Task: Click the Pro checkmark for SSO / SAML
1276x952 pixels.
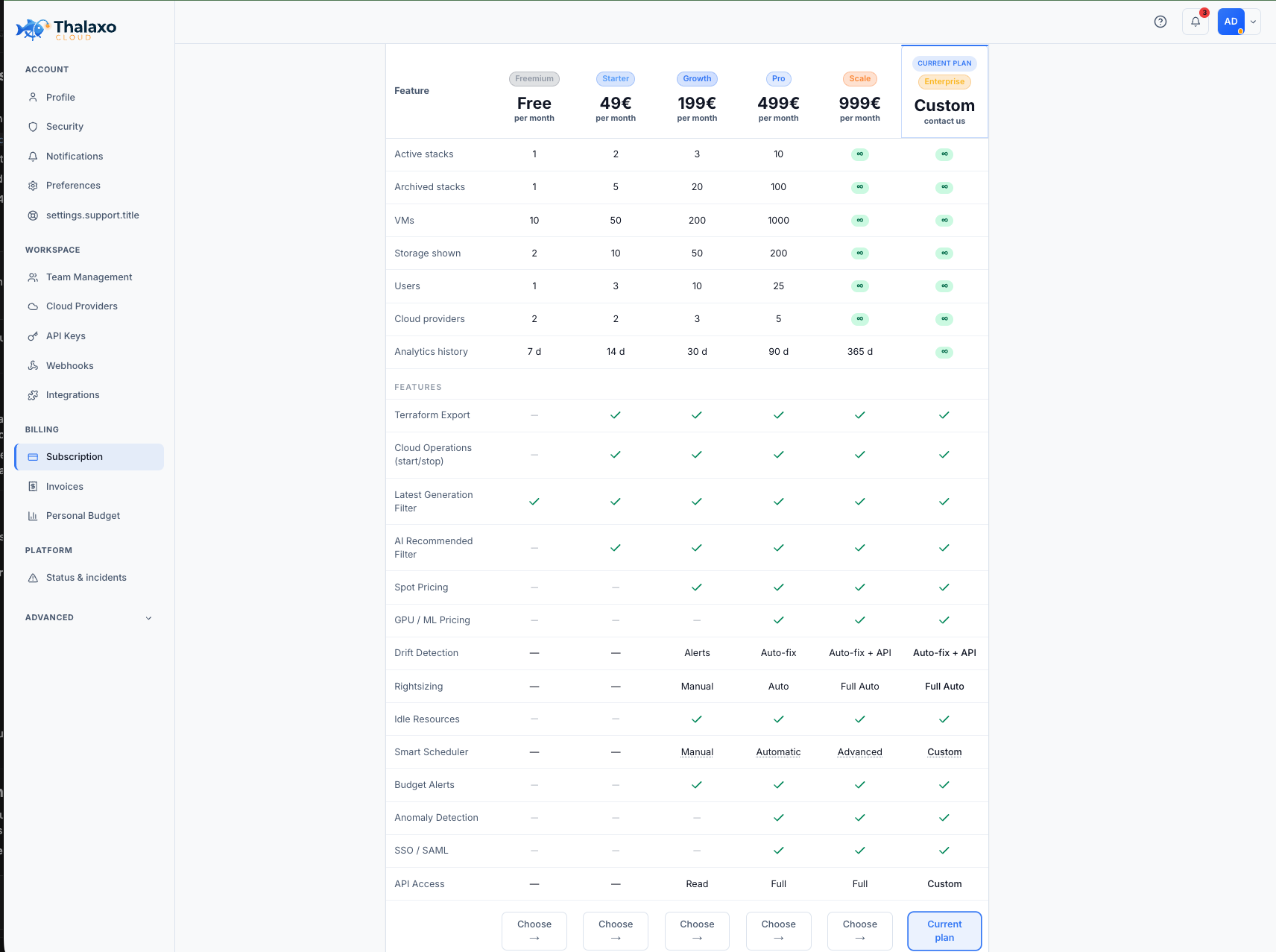Action: point(779,851)
